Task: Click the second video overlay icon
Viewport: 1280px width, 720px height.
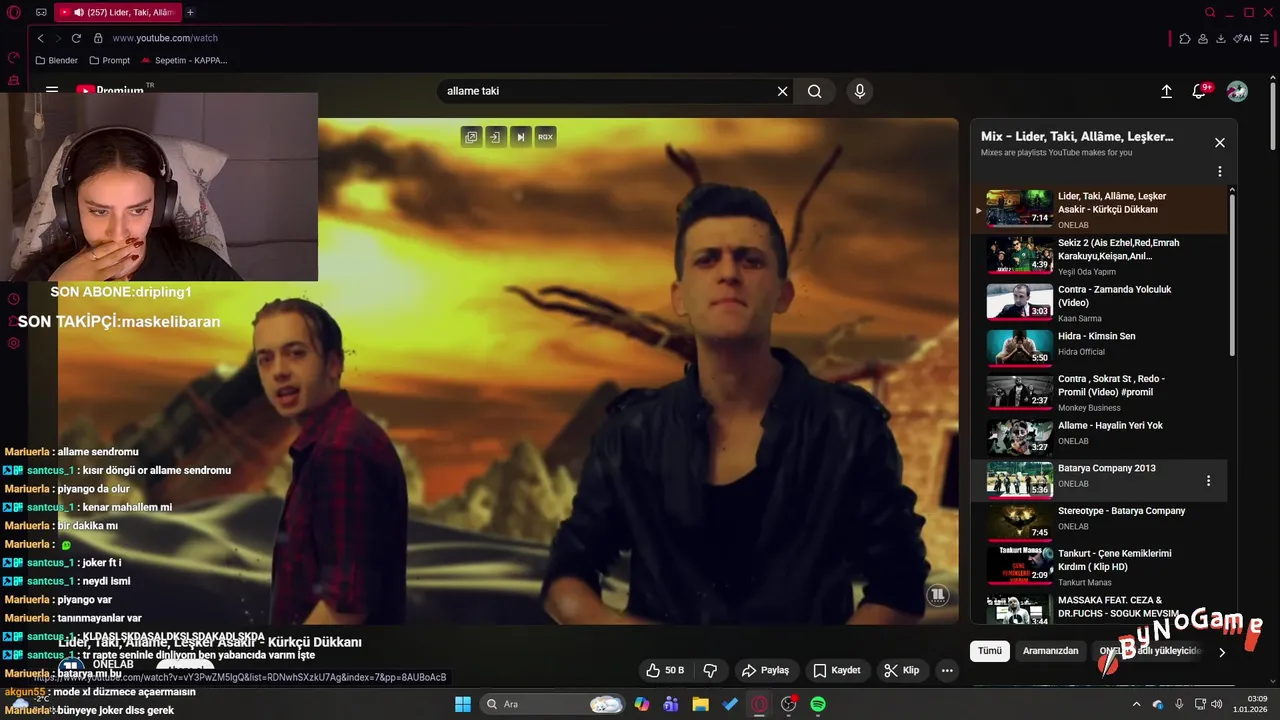Action: click(x=495, y=137)
